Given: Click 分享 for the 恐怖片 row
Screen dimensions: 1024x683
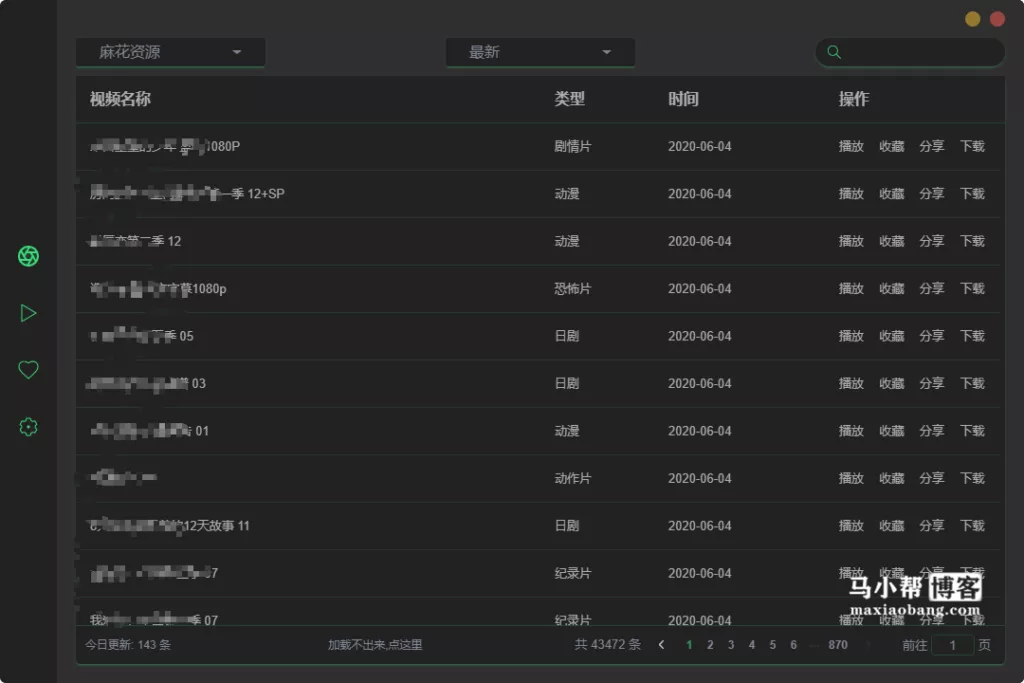Looking at the screenshot, I should tap(932, 289).
